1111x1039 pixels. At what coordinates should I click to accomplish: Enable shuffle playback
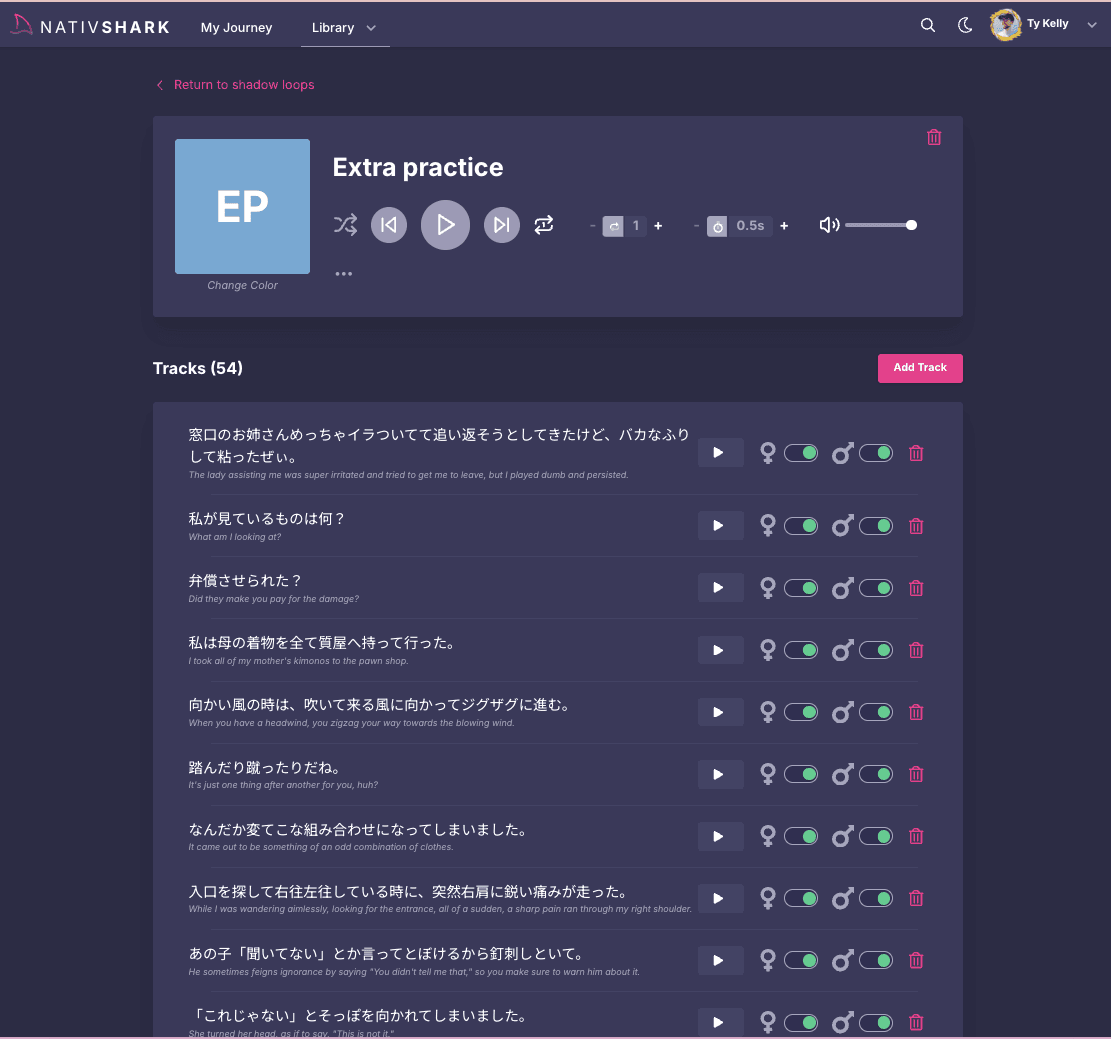(345, 225)
